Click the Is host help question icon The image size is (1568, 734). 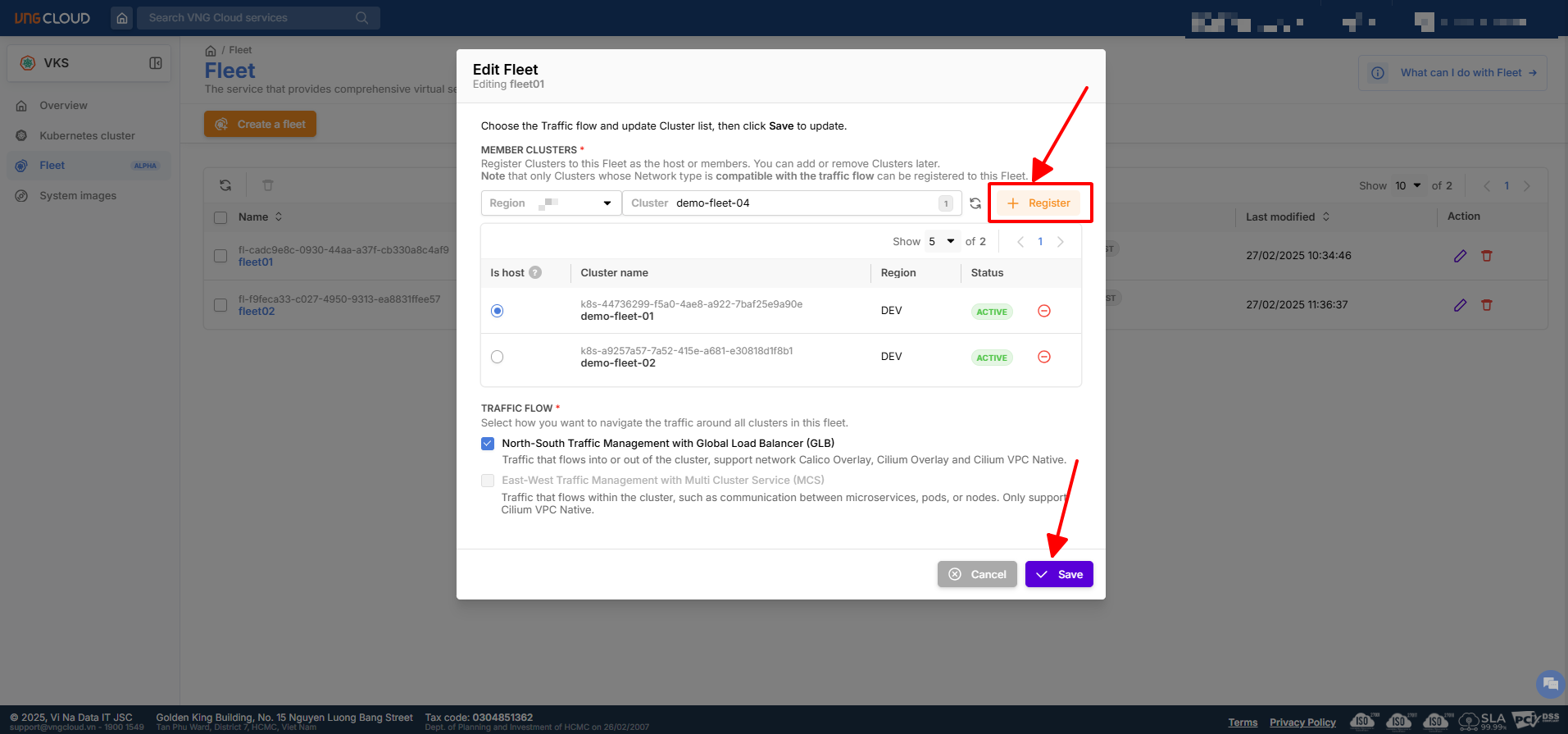click(535, 273)
